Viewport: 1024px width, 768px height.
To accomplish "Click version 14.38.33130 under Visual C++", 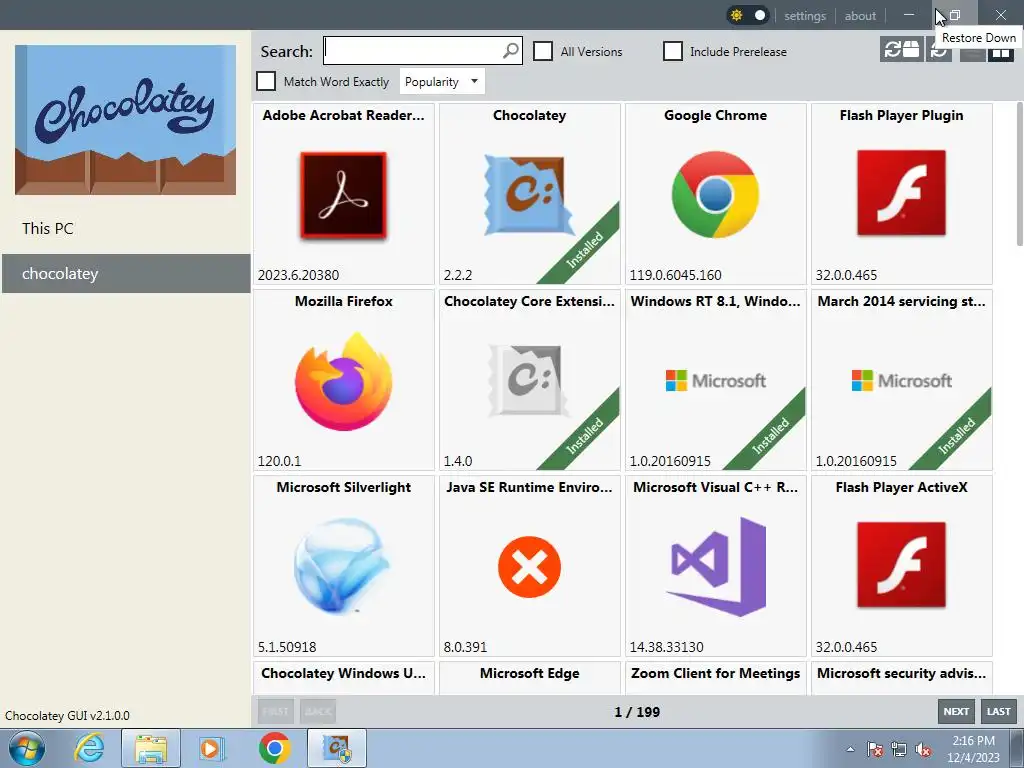I will pyautogui.click(x=666, y=647).
